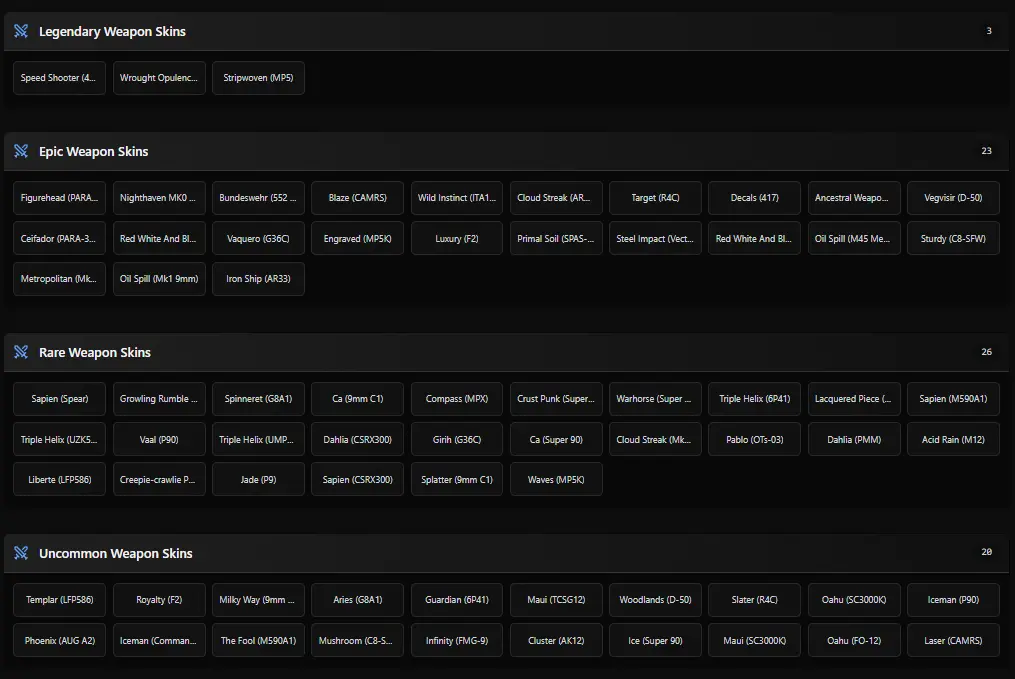This screenshot has width=1015, height=679.
Task: Collapse the Epic Weapon Skins section header
Action: click(x=500, y=151)
